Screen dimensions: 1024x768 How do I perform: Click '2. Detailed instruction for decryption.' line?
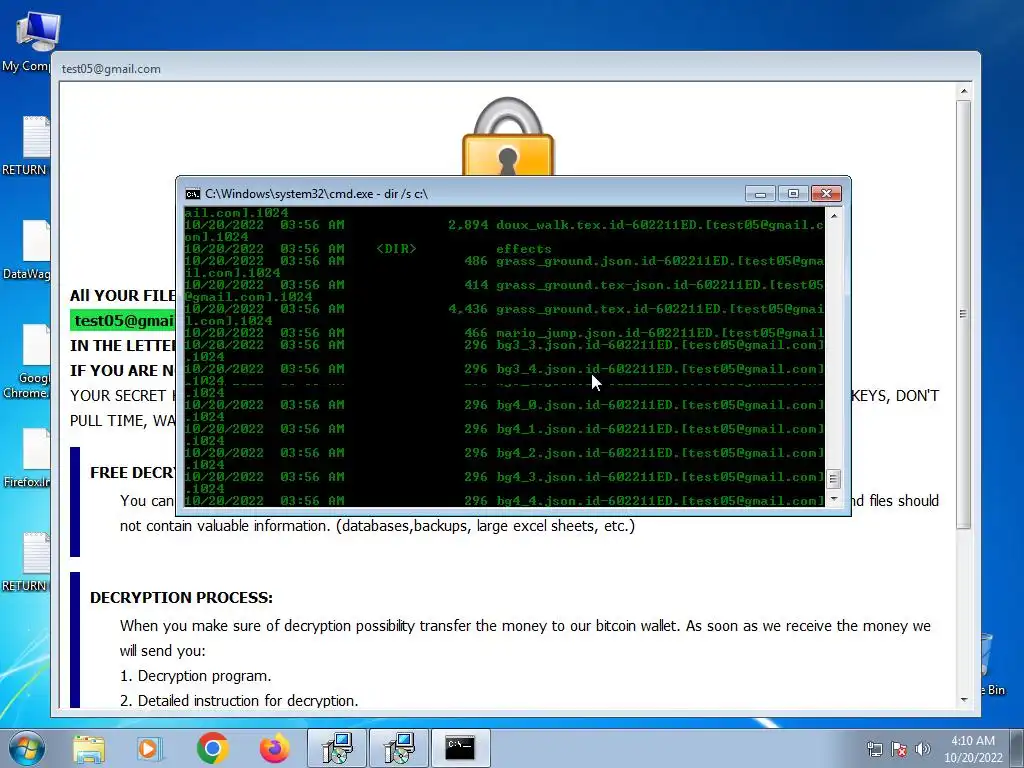(239, 701)
